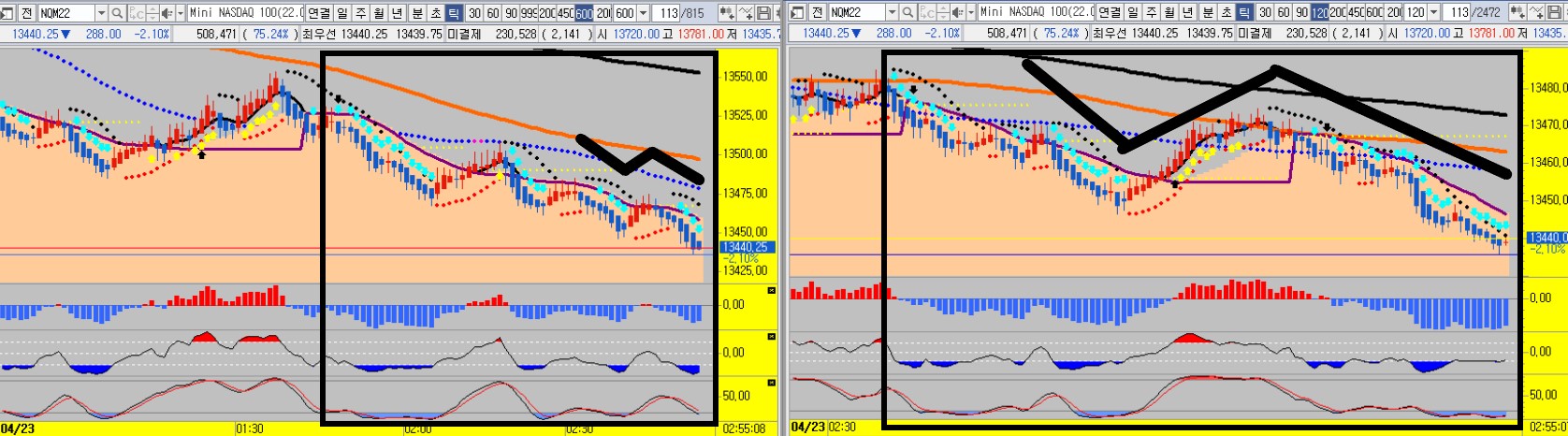Click the left chart 미결제 230,528 value
The height and width of the screenshot is (436, 1568).
click(x=515, y=34)
